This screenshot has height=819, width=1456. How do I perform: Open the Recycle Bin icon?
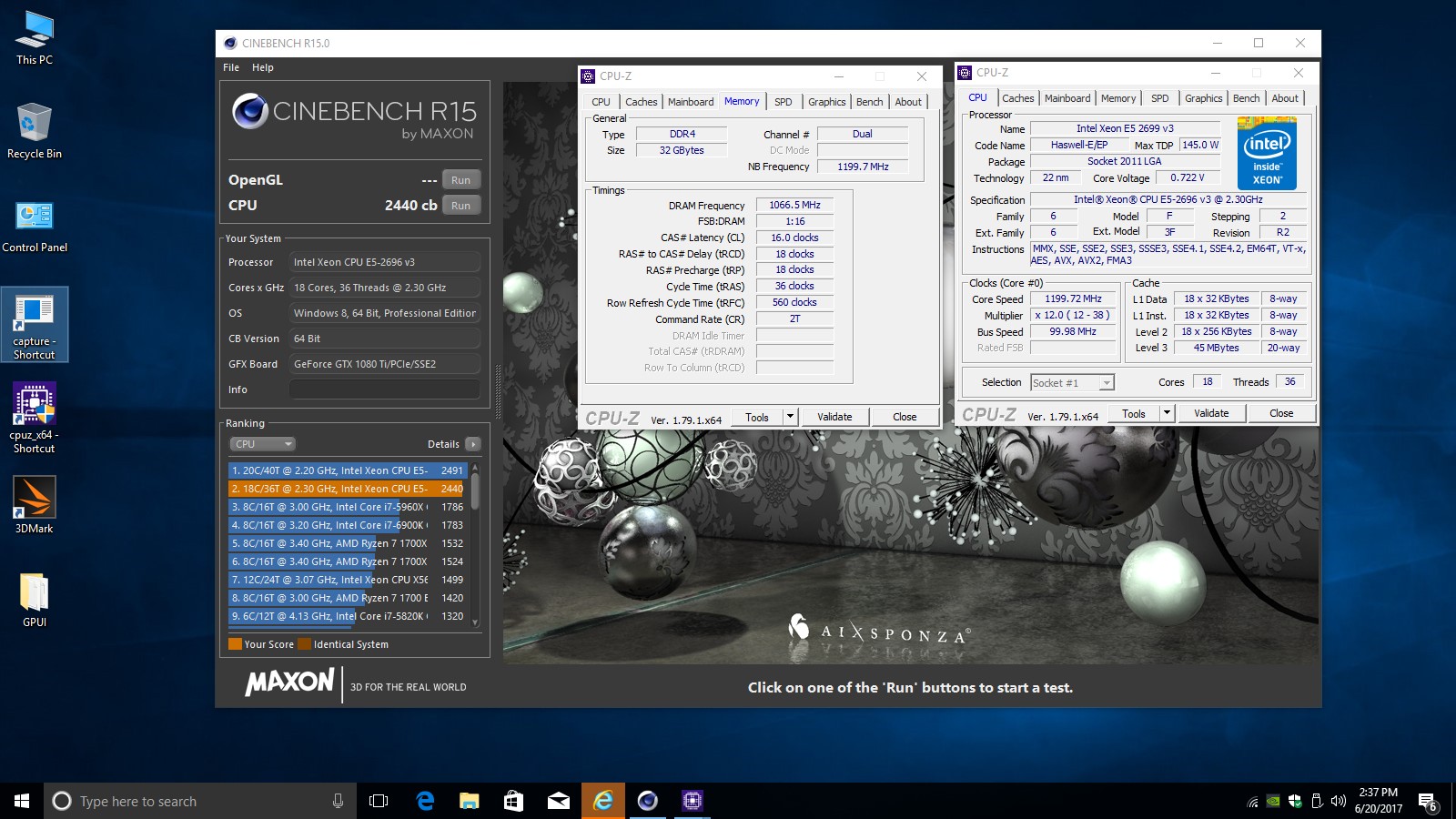[35, 131]
